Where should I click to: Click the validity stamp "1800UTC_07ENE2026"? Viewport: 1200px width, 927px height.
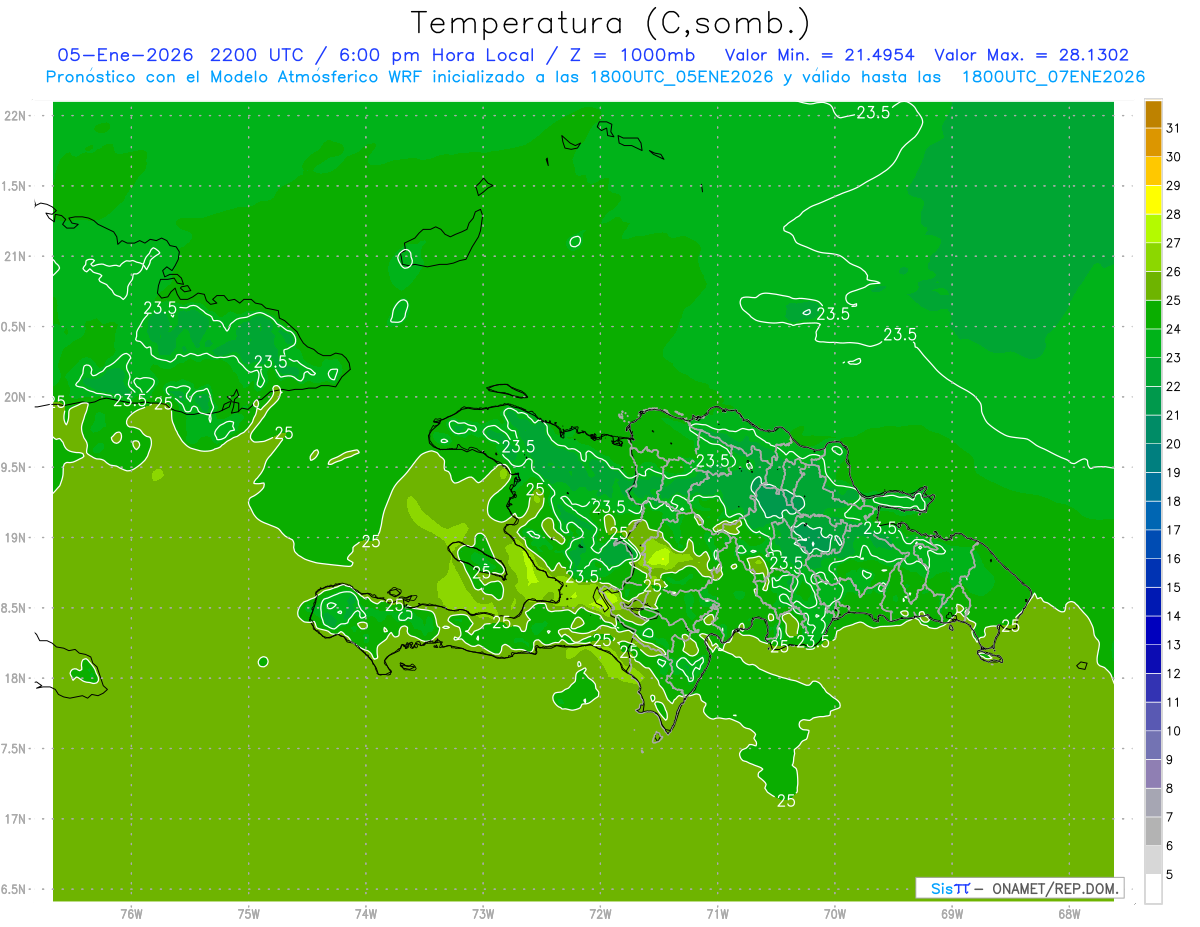[x=1053, y=77]
